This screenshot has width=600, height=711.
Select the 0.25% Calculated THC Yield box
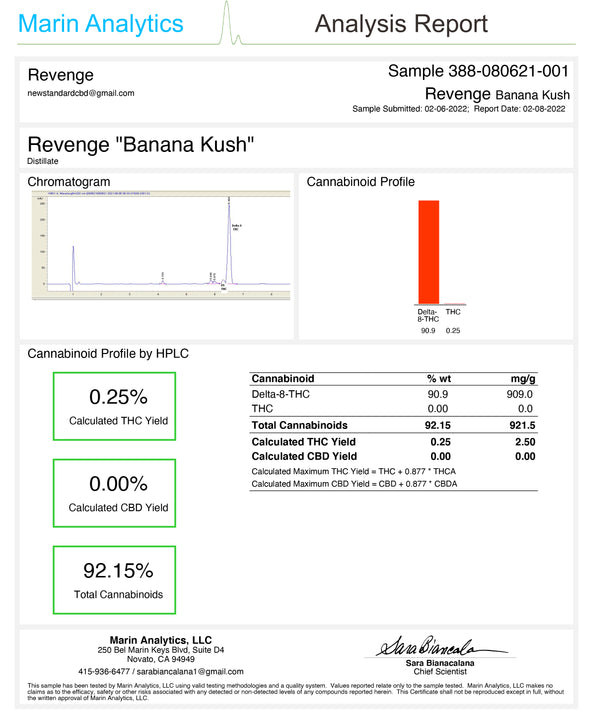tap(114, 406)
